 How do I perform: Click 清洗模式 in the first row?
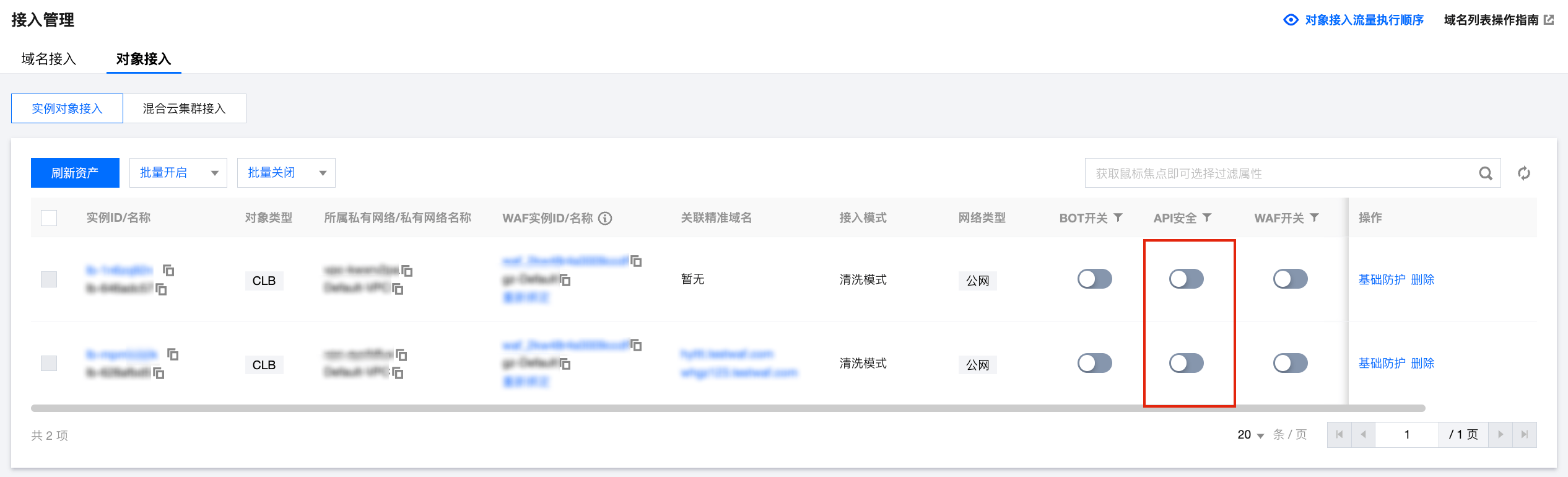pyautogui.click(x=863, y=279)
